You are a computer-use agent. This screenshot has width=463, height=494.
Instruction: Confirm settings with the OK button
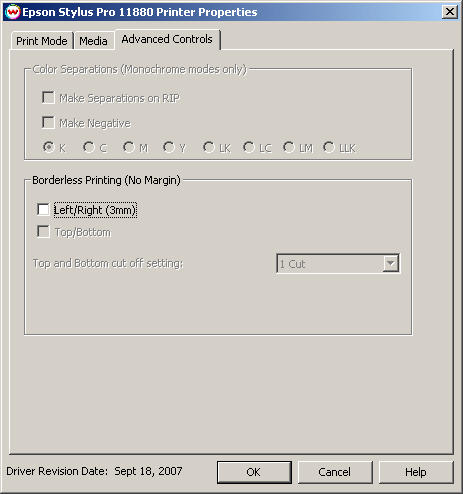[254, 472]
